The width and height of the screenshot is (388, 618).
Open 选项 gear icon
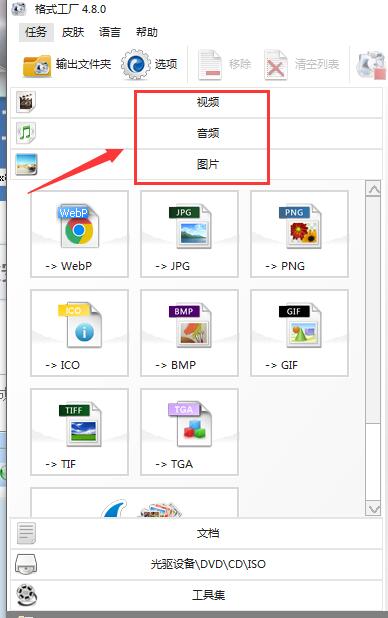[x=136, y=64]
